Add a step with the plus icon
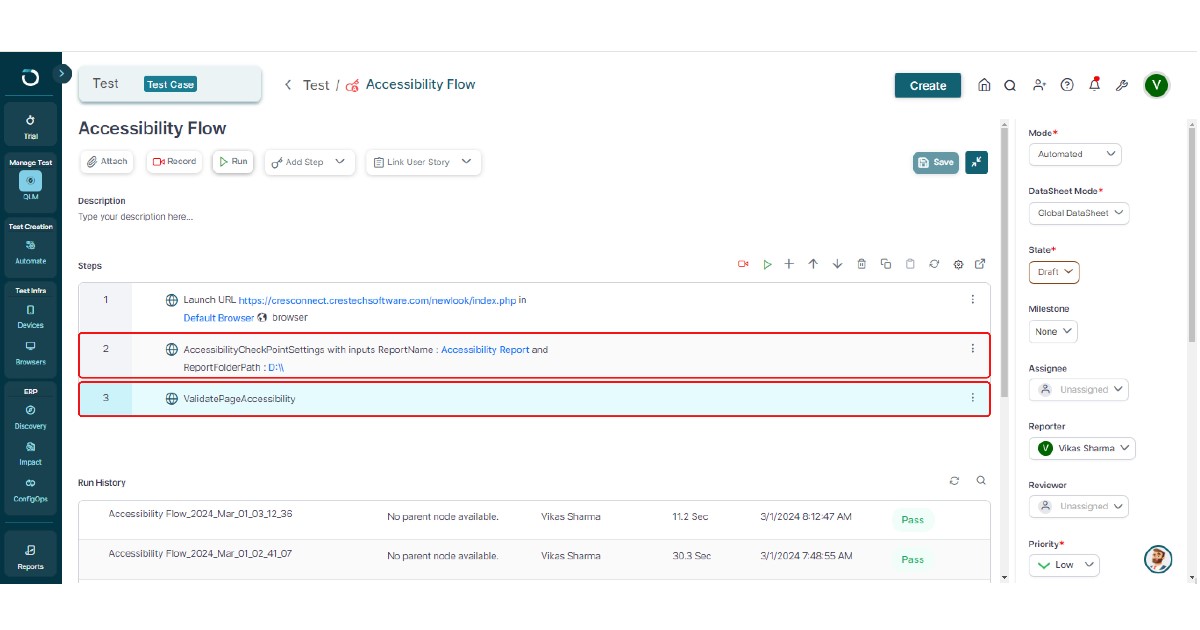This screenshot has width=1200, height=630. click(789, 264)
